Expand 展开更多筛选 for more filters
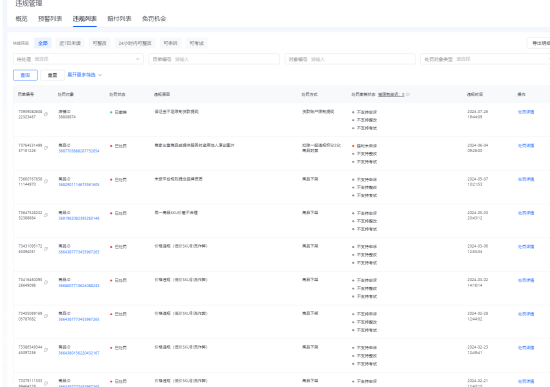Viewport: 550px width, 387px height. click(x=85, y=75)
